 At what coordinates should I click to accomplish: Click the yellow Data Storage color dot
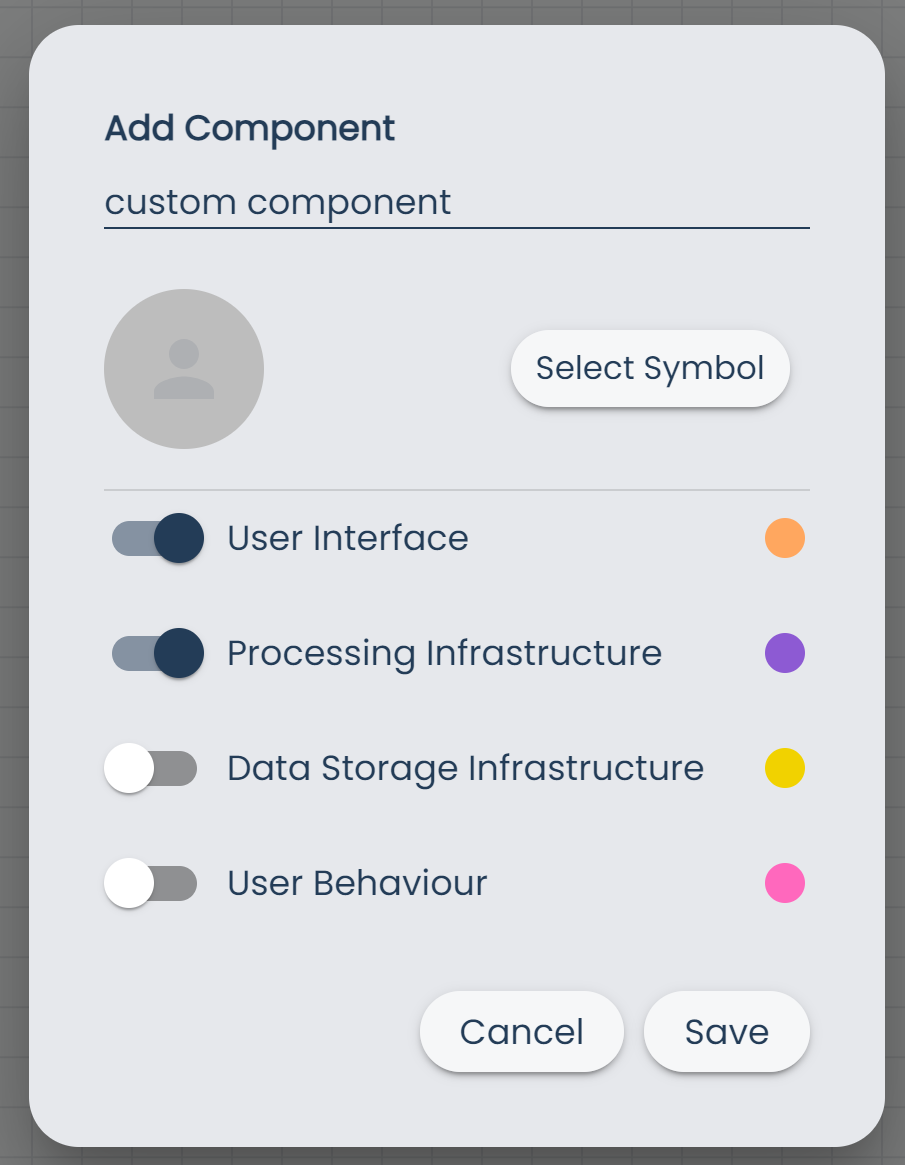(784, 768)
